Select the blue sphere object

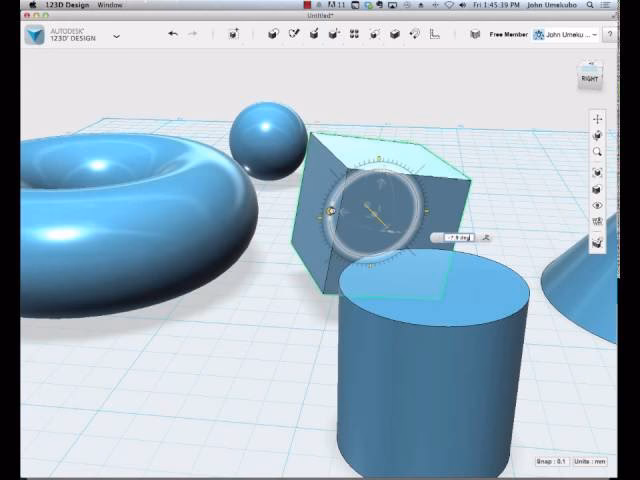click(x=267, y=141)
